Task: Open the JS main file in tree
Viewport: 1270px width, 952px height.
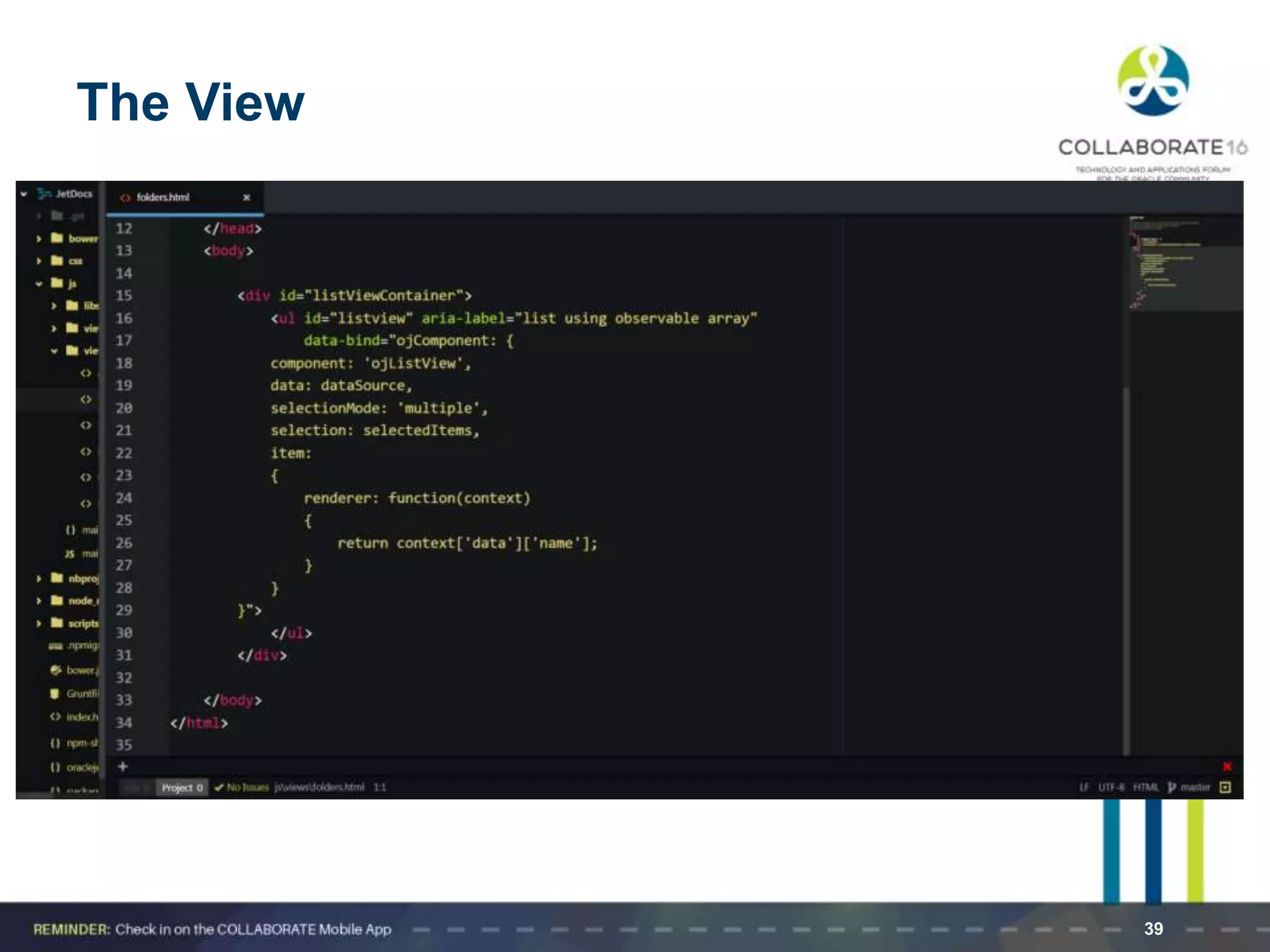Action: (x=81, y=553)
